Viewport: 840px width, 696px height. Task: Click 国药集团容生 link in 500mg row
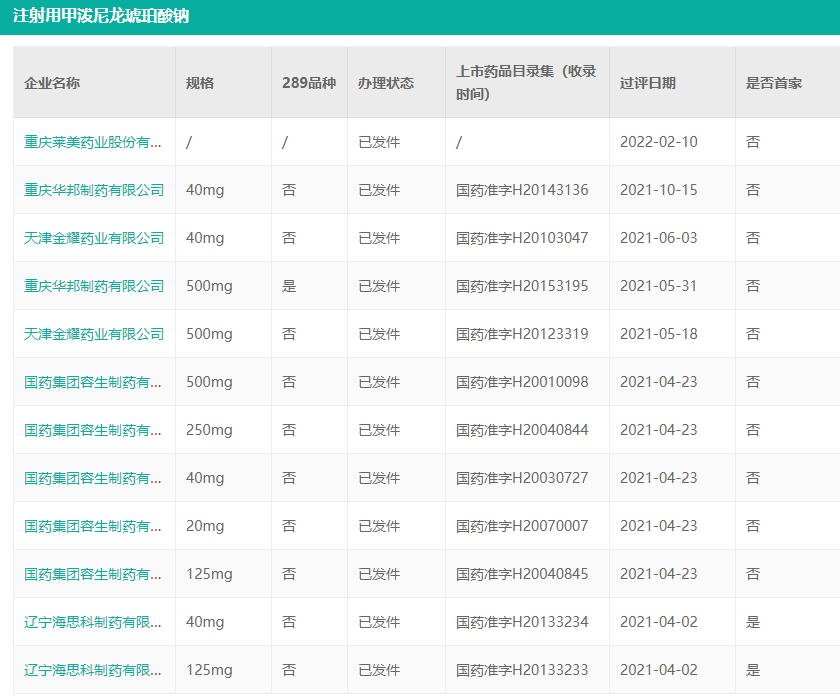[93, 382]
